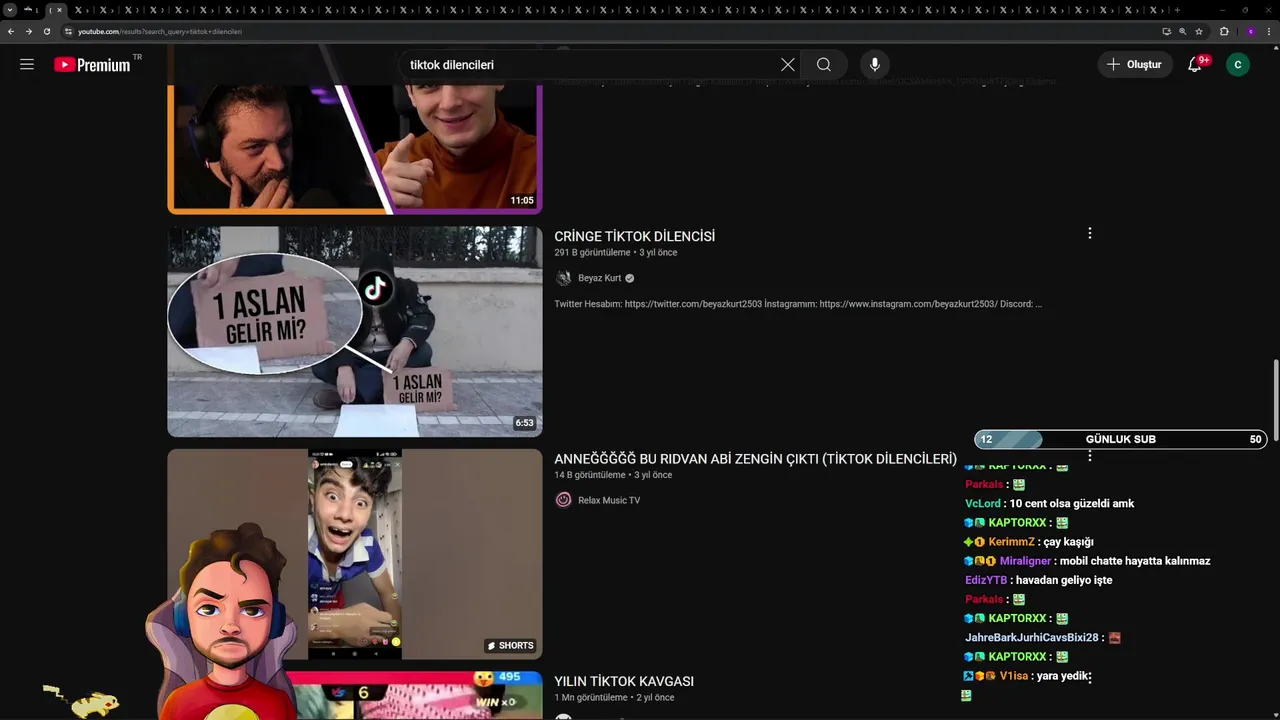1280x720 pixels.
Task: Open more options for CRİNGE TİKTOK DİLENCİSİ
Action: click(x=1089, y=233)
